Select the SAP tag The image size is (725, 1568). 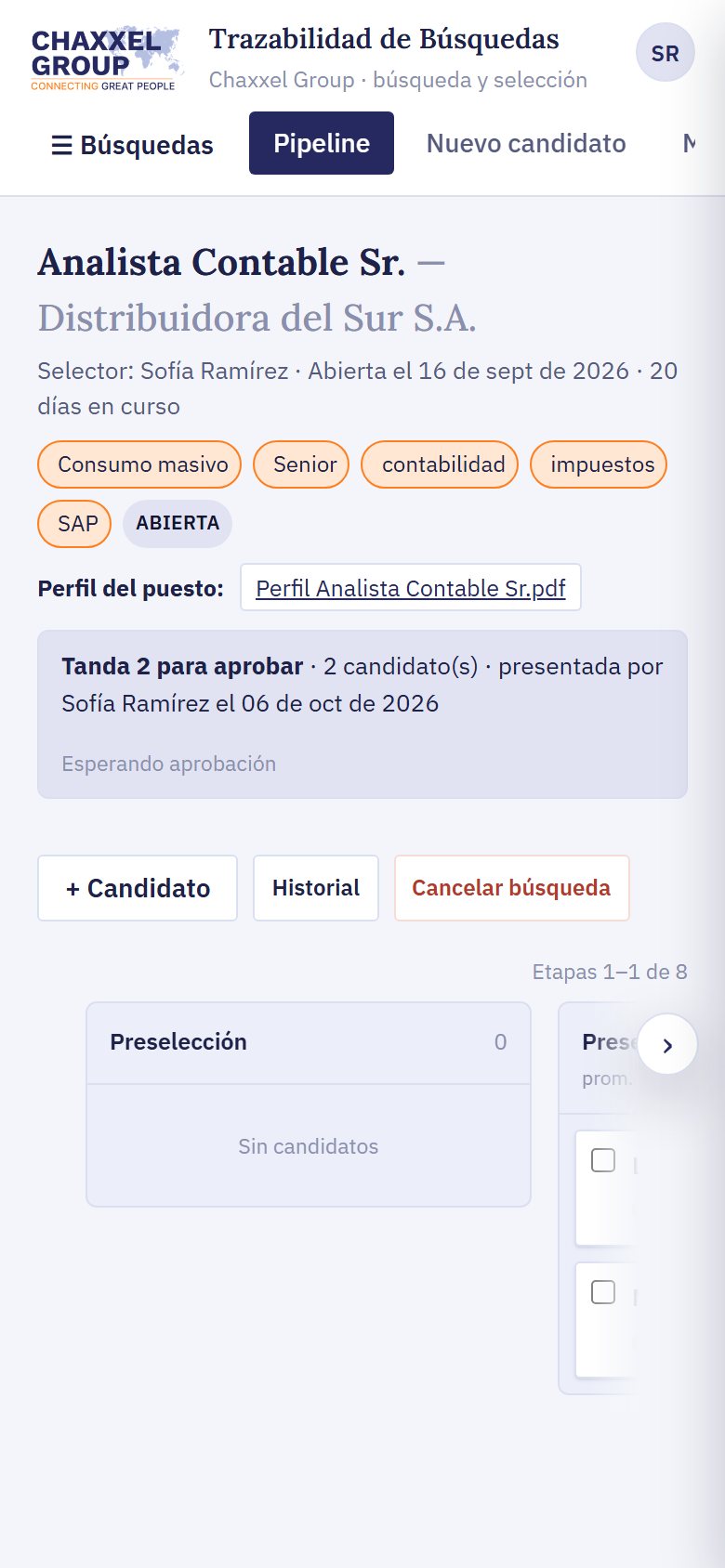pyautogui.click(x=74, y=524)
